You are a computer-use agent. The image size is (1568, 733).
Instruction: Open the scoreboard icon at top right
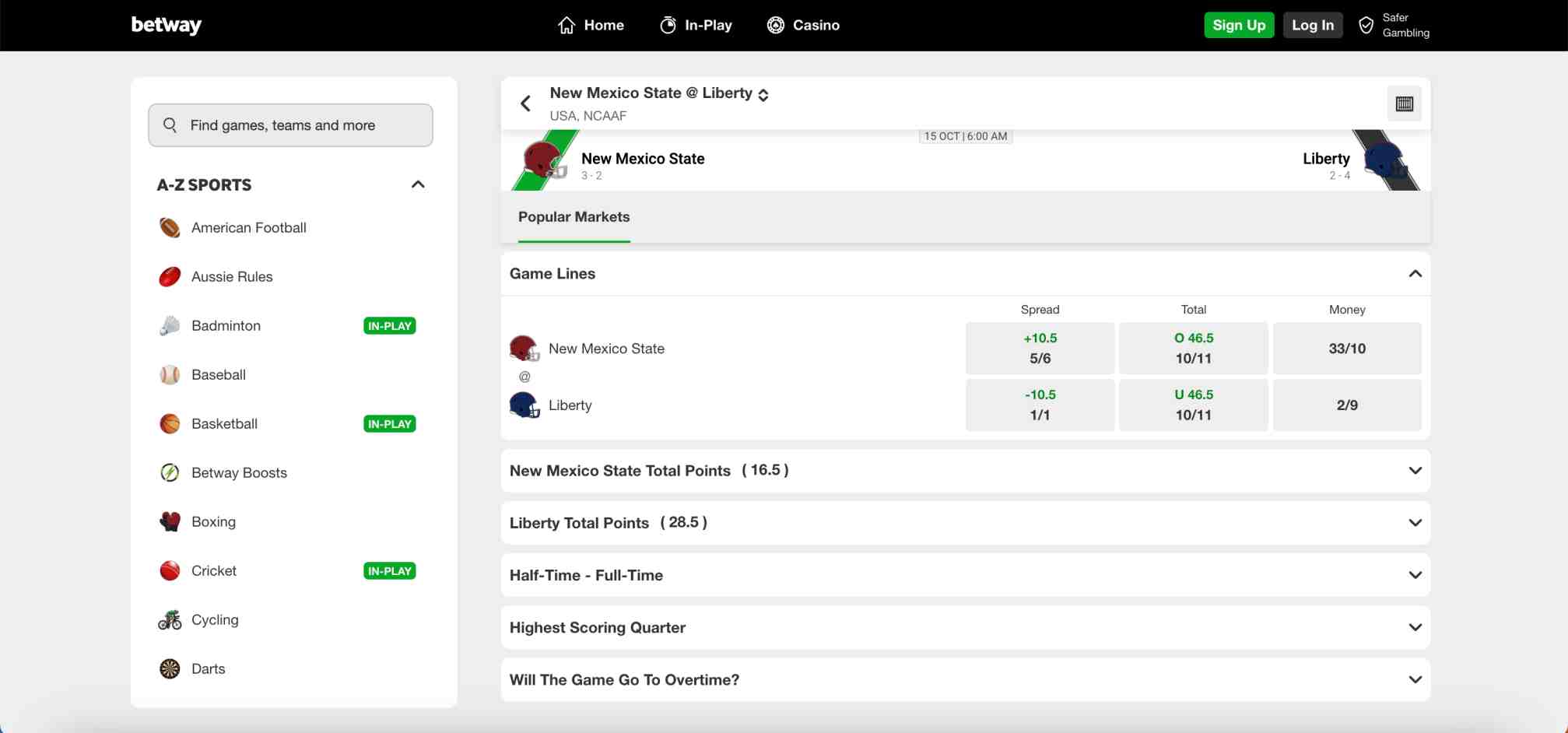tap(1404, 104)
